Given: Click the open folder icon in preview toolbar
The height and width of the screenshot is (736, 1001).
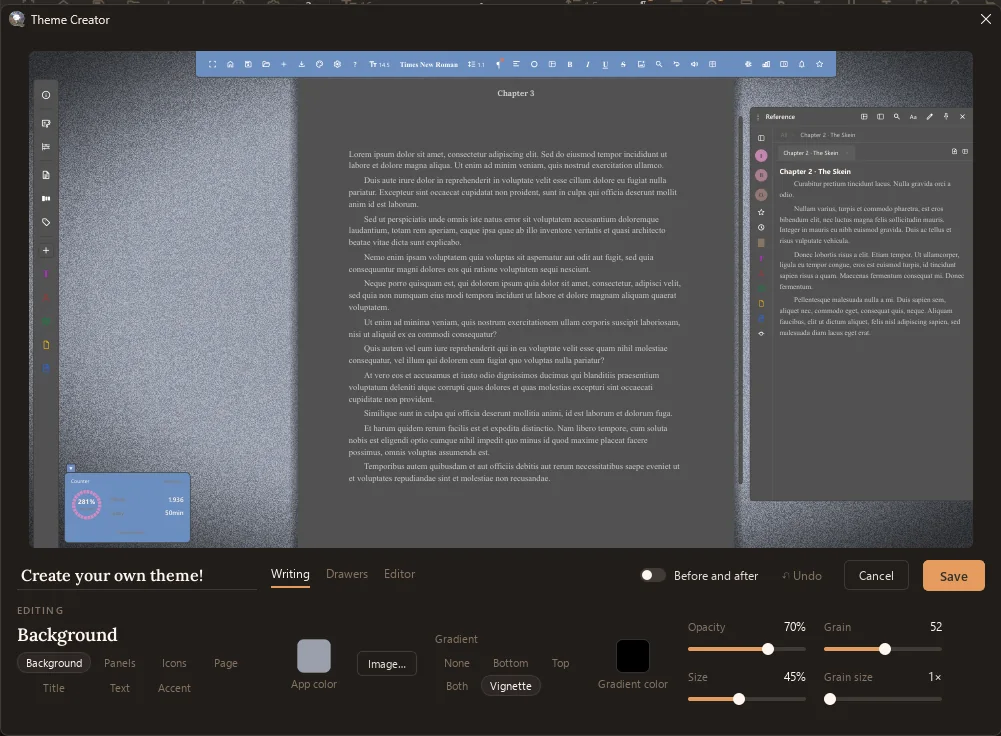Looking at the screenshot, I should [266, 64].
